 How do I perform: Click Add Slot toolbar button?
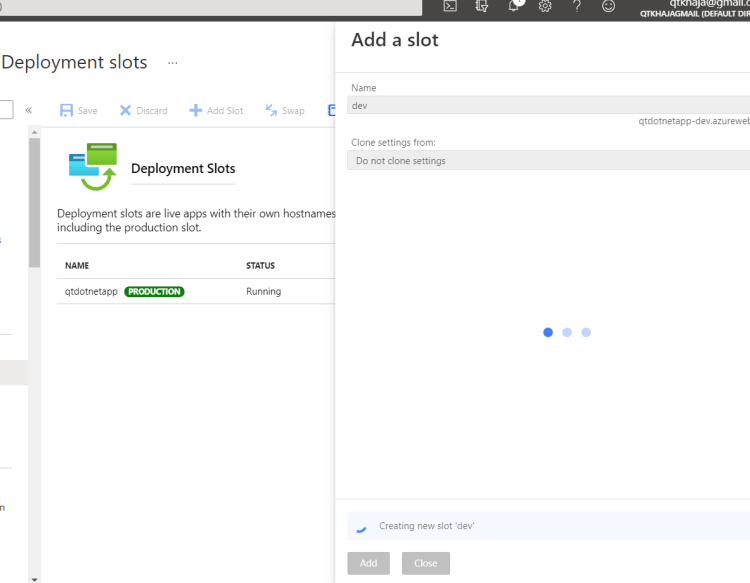click(216, 110)
